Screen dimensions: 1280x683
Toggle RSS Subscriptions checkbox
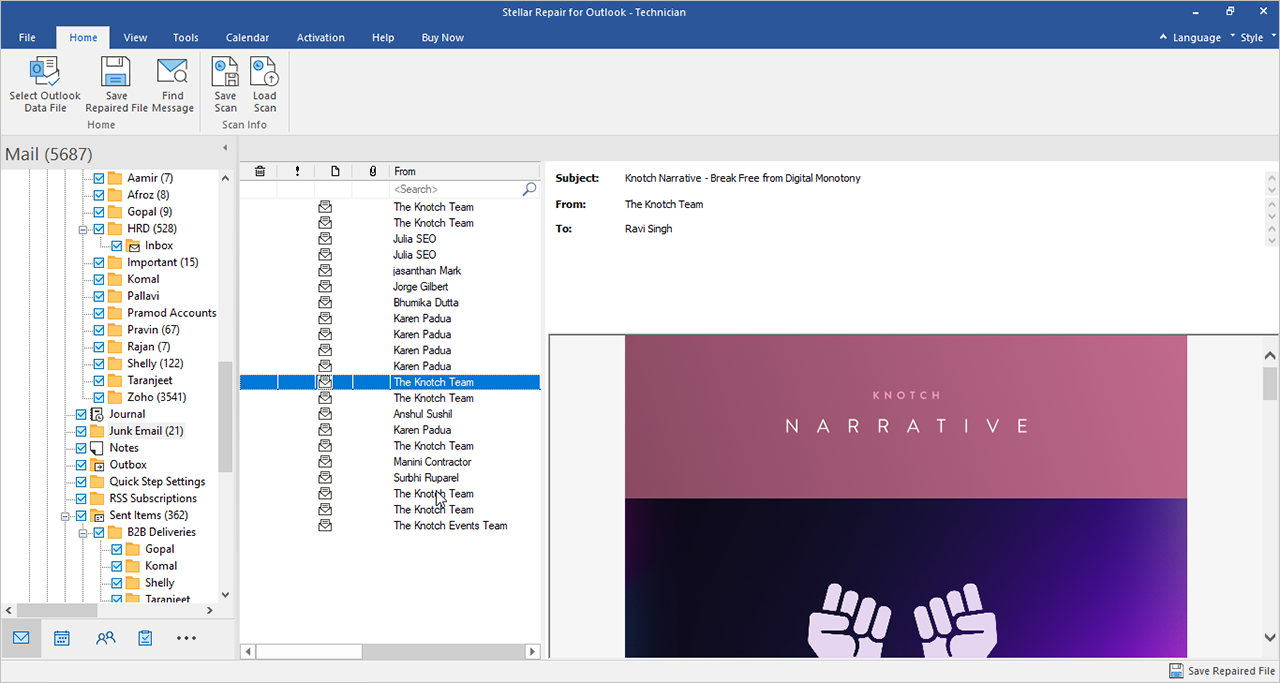click(x=81, y=498)
